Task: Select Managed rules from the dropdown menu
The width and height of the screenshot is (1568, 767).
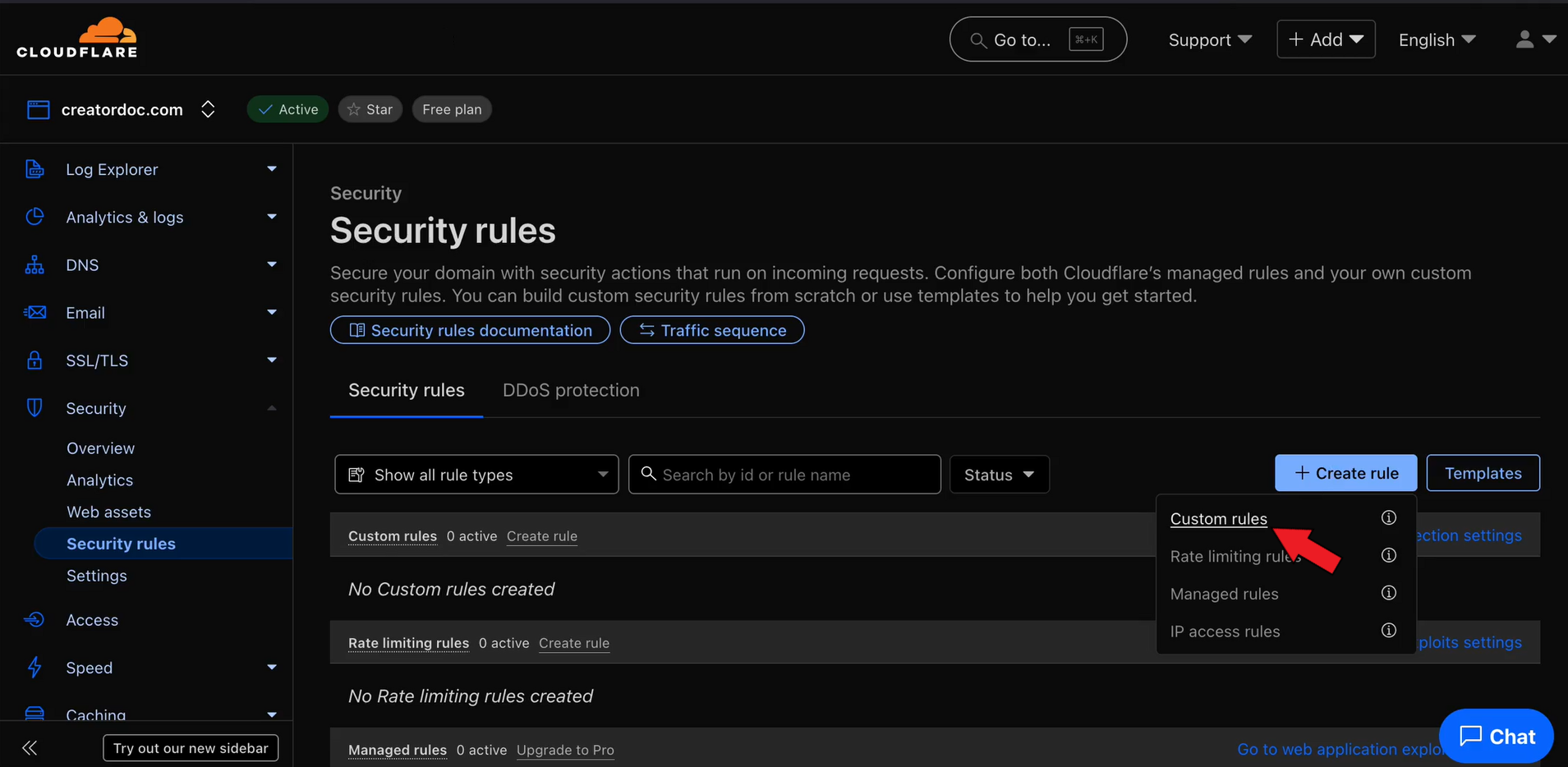Action: [1224, 594]
